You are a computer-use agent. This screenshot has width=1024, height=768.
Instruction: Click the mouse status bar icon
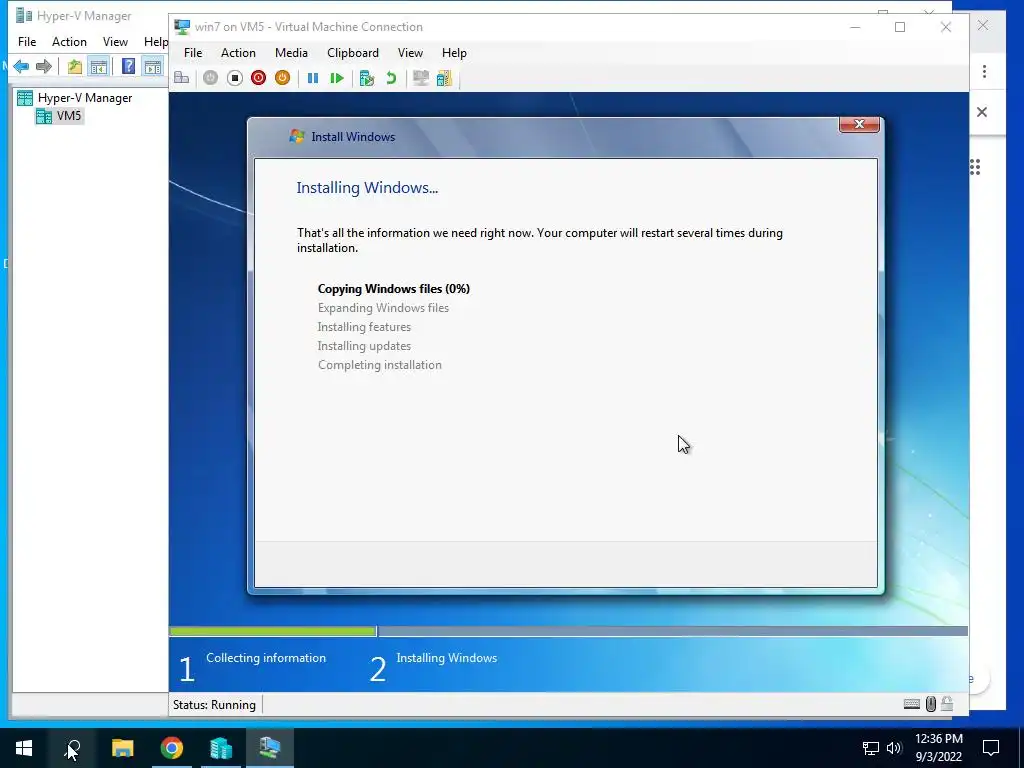(931, 704)
